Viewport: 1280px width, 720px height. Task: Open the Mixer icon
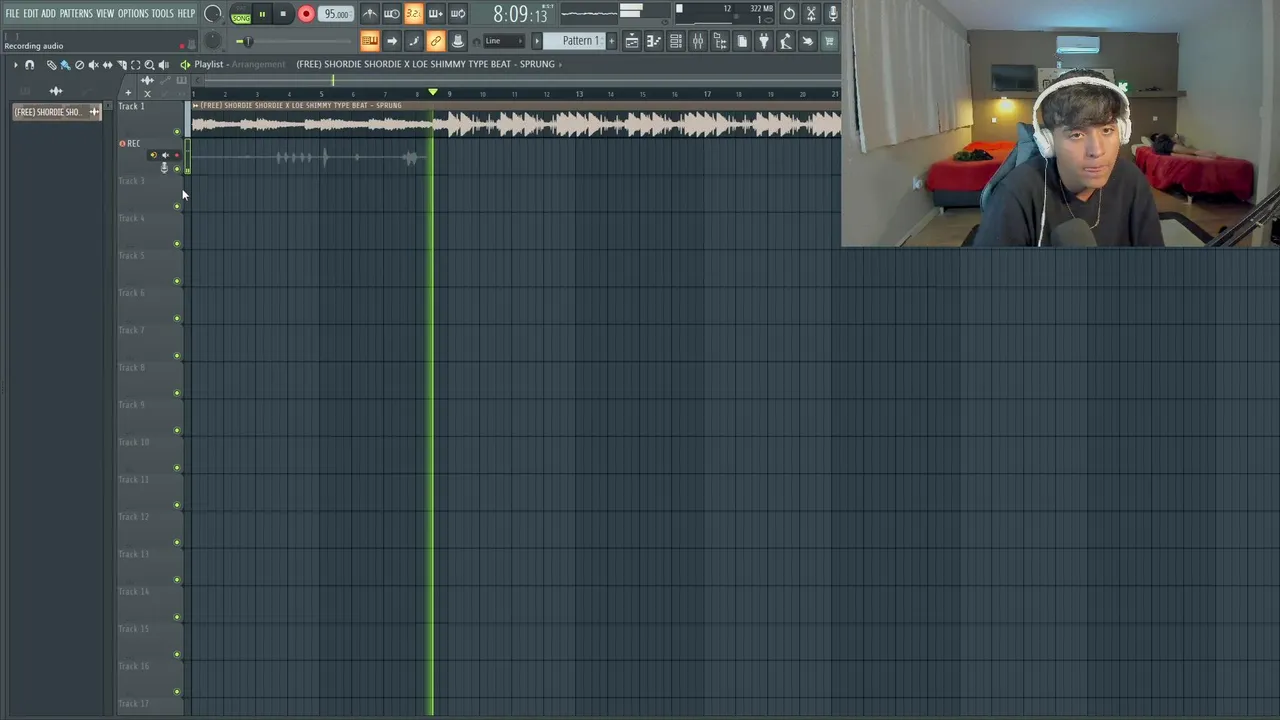(x=698, y=41)
